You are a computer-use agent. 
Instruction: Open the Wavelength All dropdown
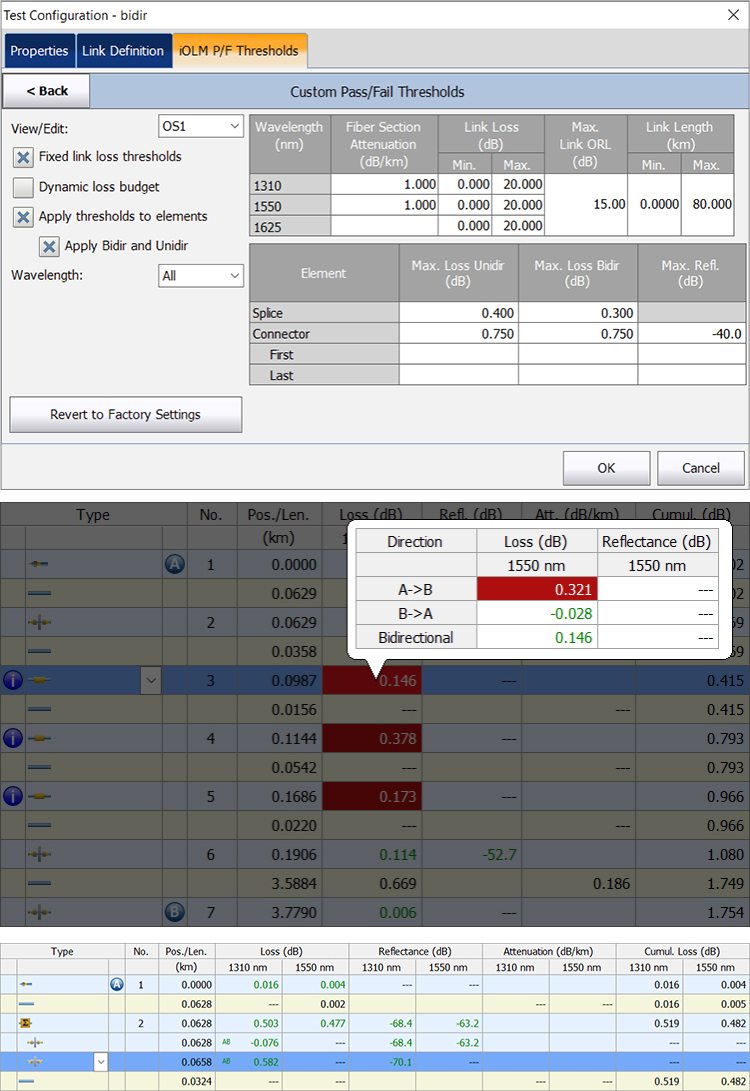[200, 276]
